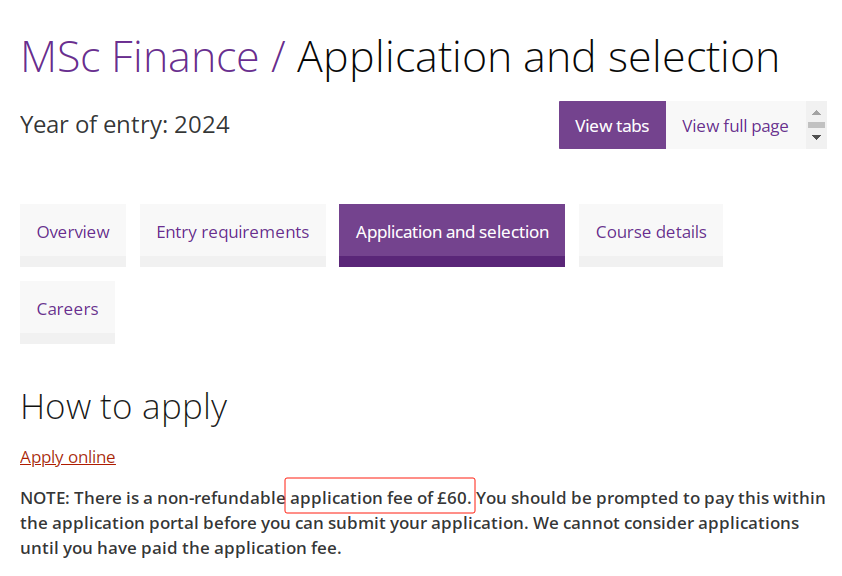Click the How to apply heading
The height and width of the screenshot is (576, 842).
124,407
